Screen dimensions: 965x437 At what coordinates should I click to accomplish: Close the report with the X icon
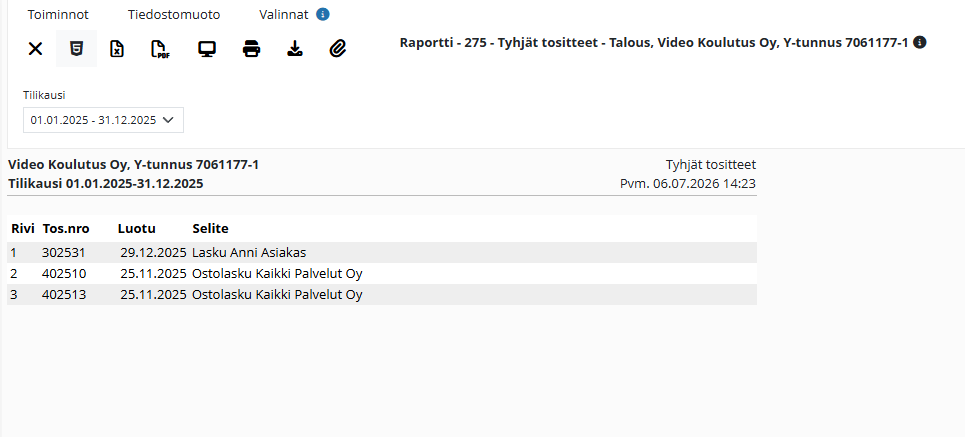pyautogui.click(x=36, y=49)
